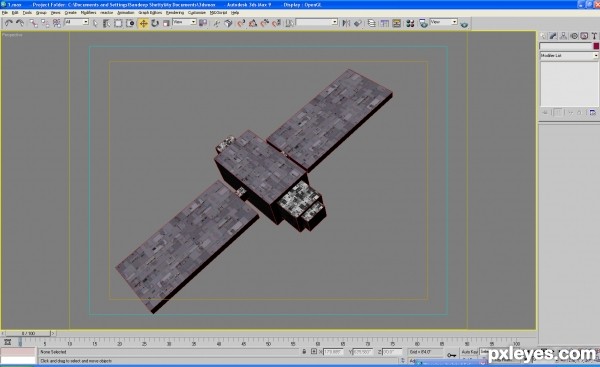Open the Select by Name dialog icon
The width and height of the screenshot is (600, 367).
[x=106, y=23]
